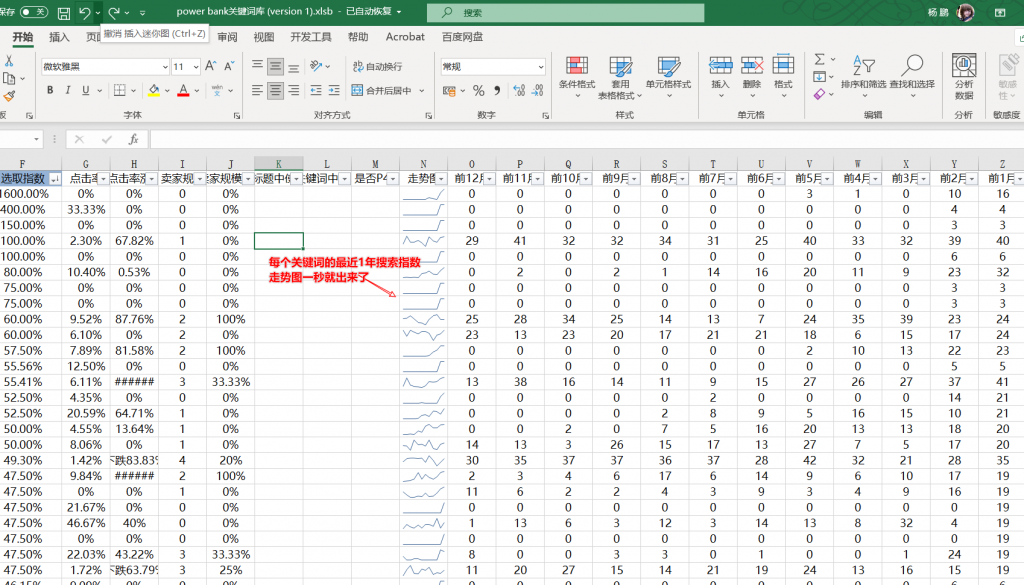Switch to the 开发工具 ribbon tab
Image resolution: width=1024 pixels, height=585 pixels.
(311, 37)
